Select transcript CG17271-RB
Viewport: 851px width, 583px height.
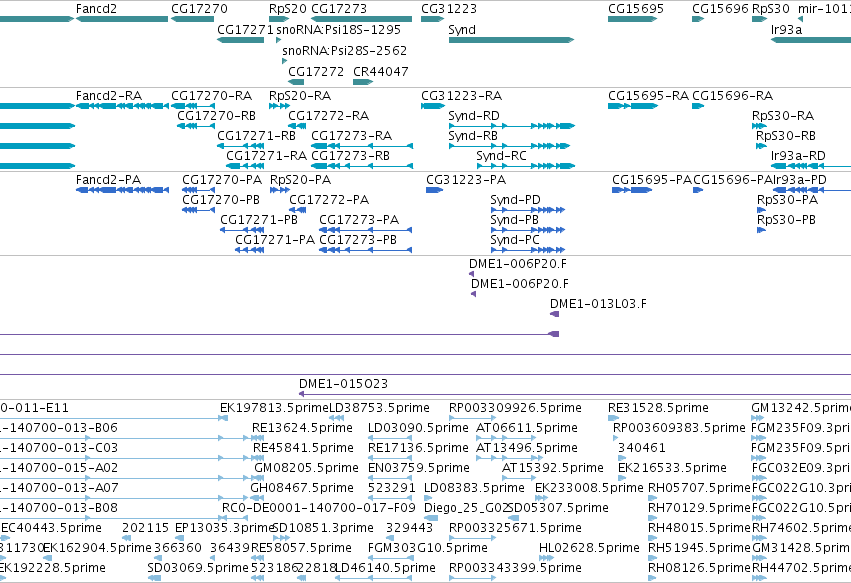(x=240, y=146)
